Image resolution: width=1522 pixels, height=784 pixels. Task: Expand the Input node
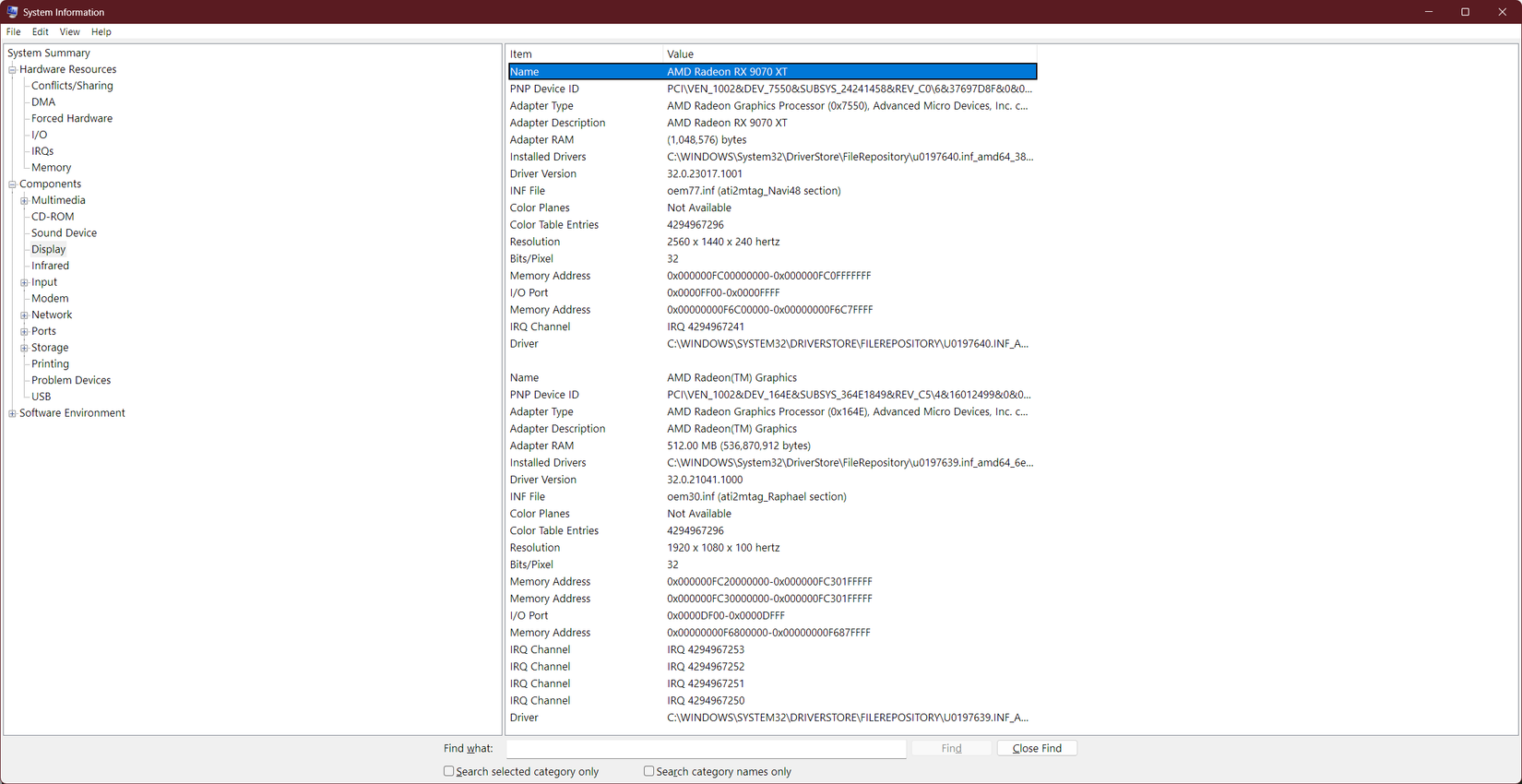point(24,282)
